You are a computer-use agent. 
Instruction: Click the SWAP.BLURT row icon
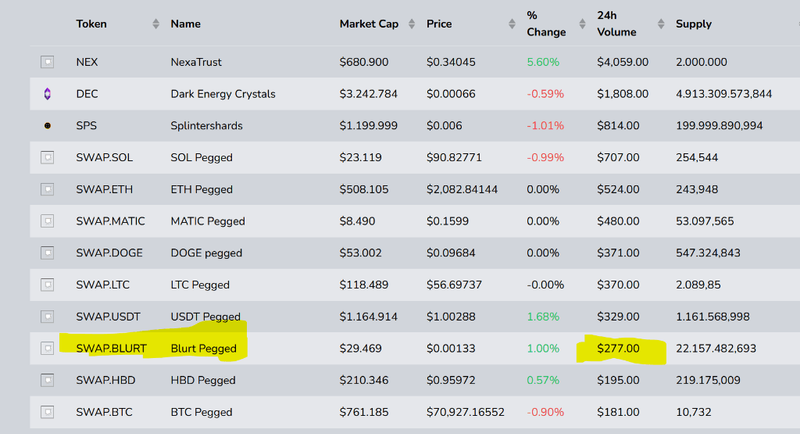(47, 348)
